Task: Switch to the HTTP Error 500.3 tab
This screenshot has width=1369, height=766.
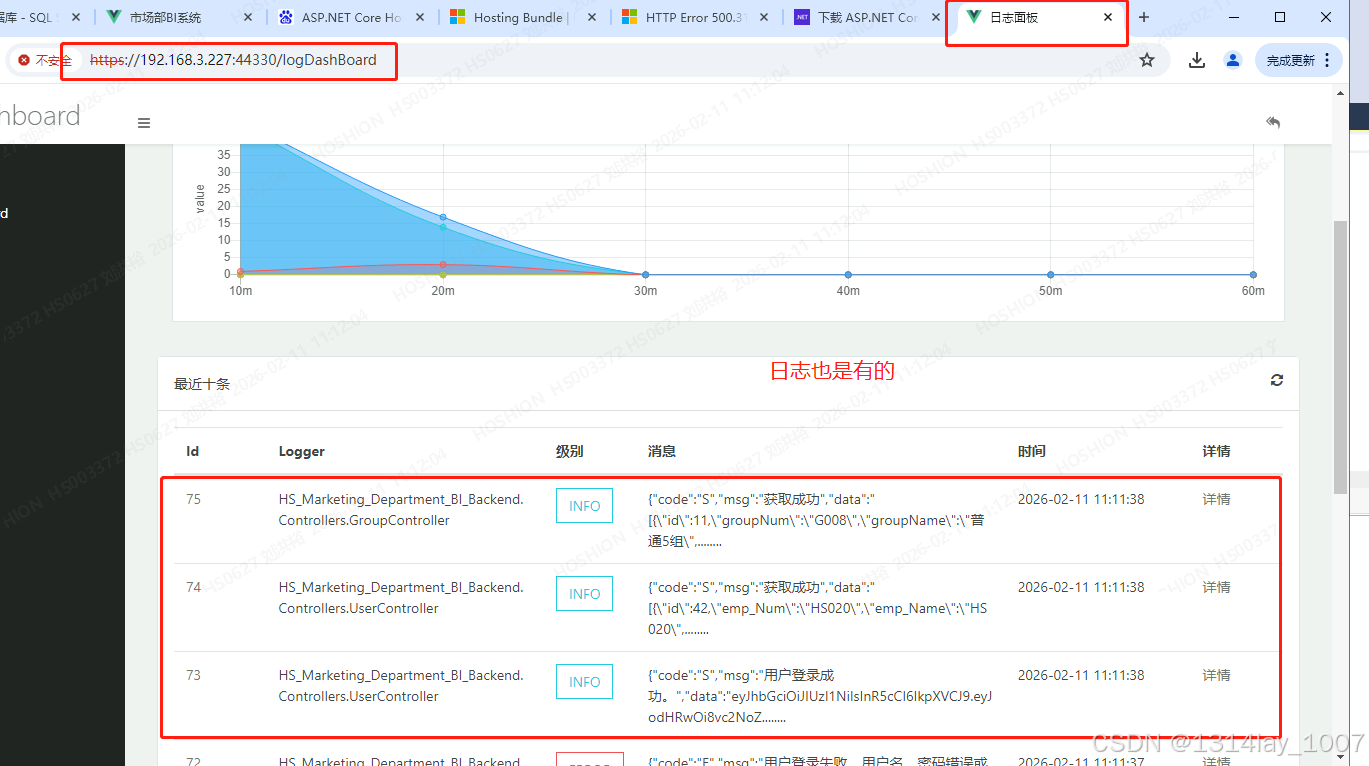Action: 695,17
